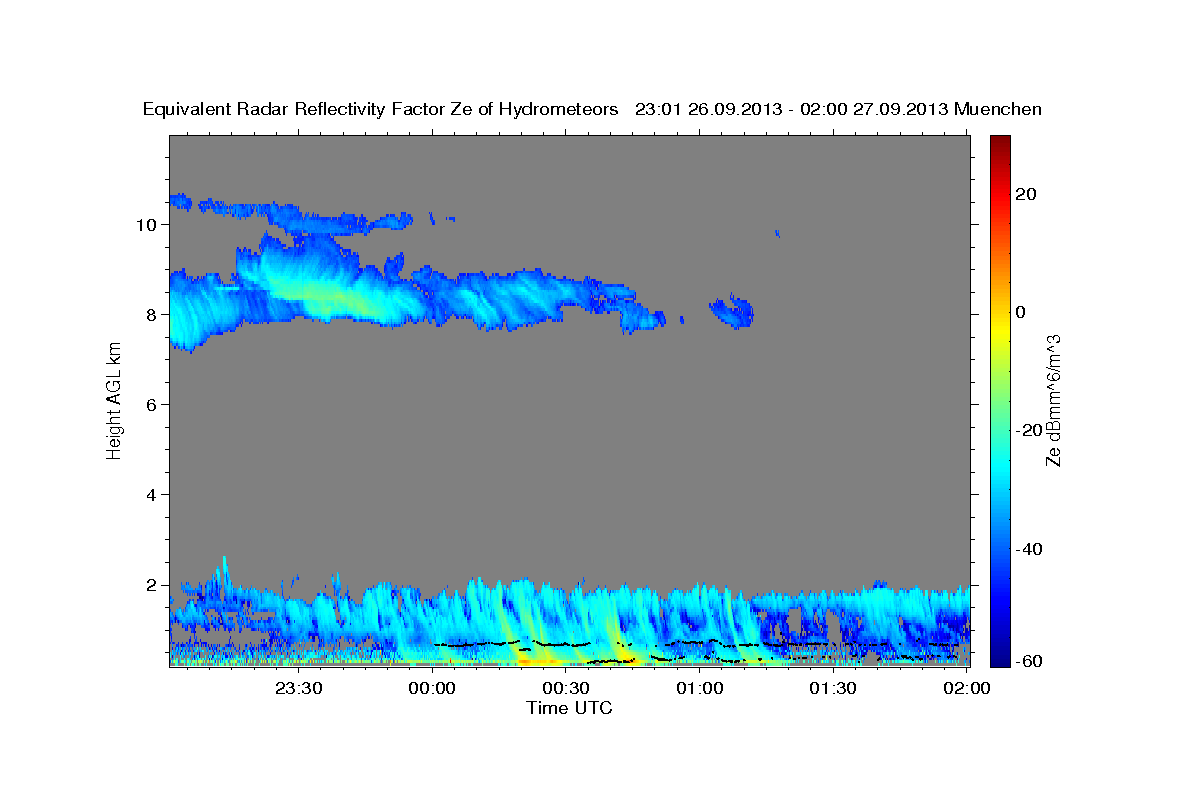The height and width of the screenshot is (800, 1200).
Task: Click the height tick label 10
Action: (x=148, y=225)
